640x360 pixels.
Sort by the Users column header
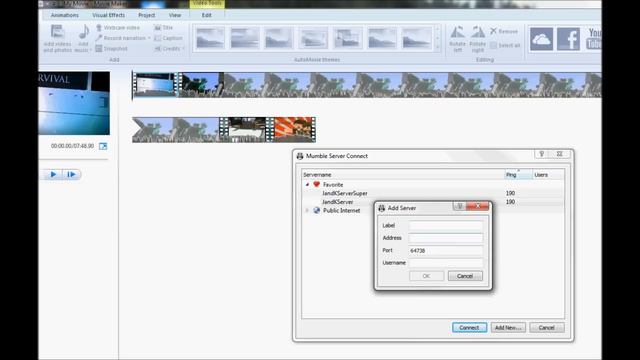point(549,175)
